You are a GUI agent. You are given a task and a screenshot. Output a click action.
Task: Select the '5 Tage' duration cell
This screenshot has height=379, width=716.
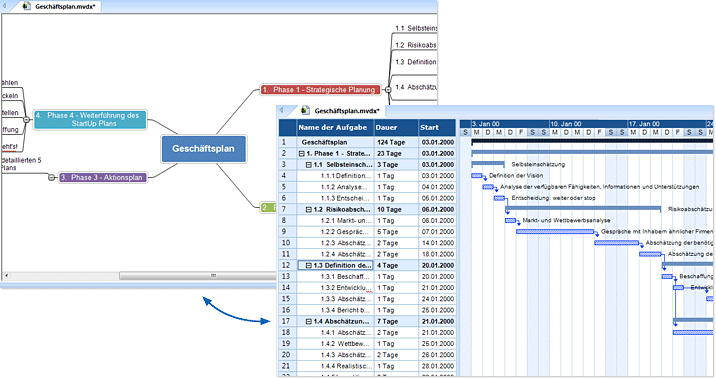(x=396, y=232)
